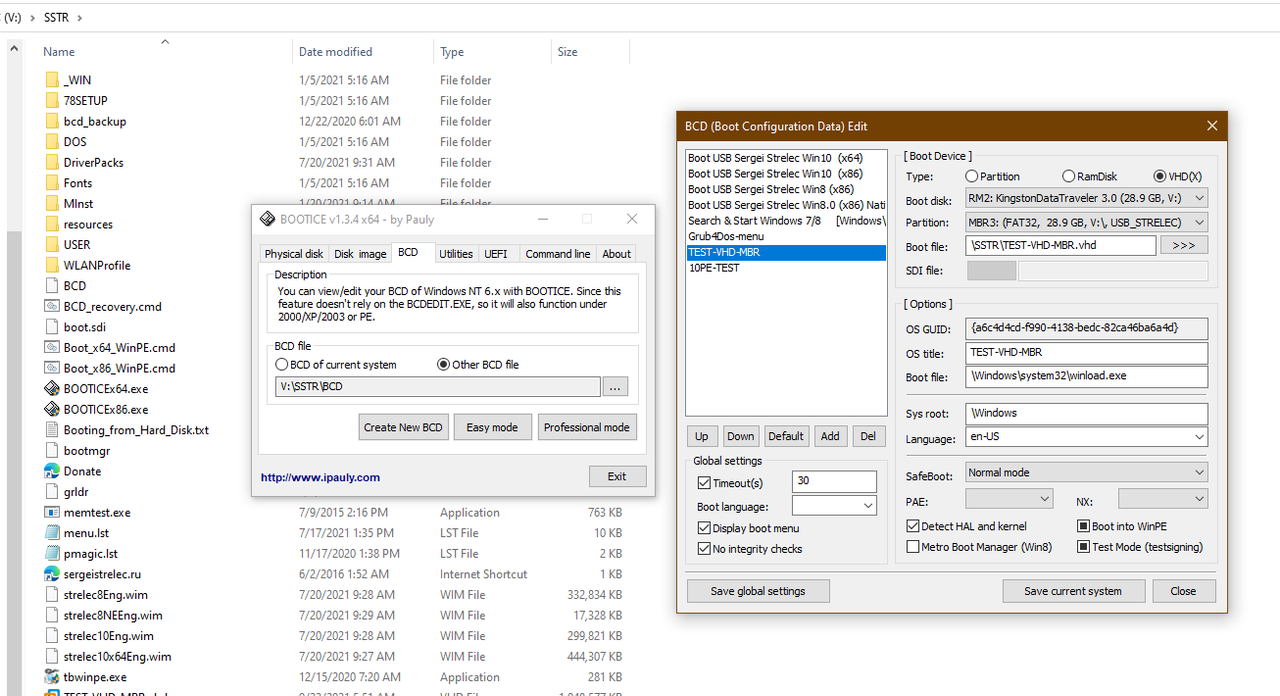Switch to the Command line tab
The height and width of the screenshot is (696, 1280).
click(x=558, y=254)
